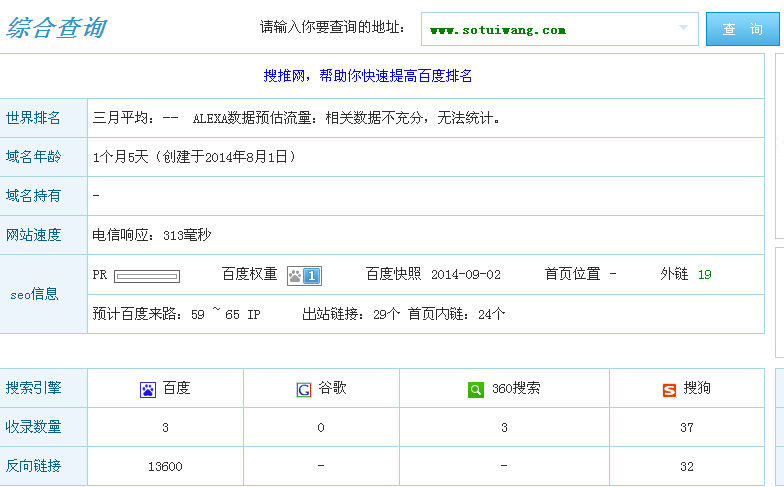This screenshot has width=784, height=487.
Task: Click the 搜狗 column header text
Action: (x=697, y=388)
